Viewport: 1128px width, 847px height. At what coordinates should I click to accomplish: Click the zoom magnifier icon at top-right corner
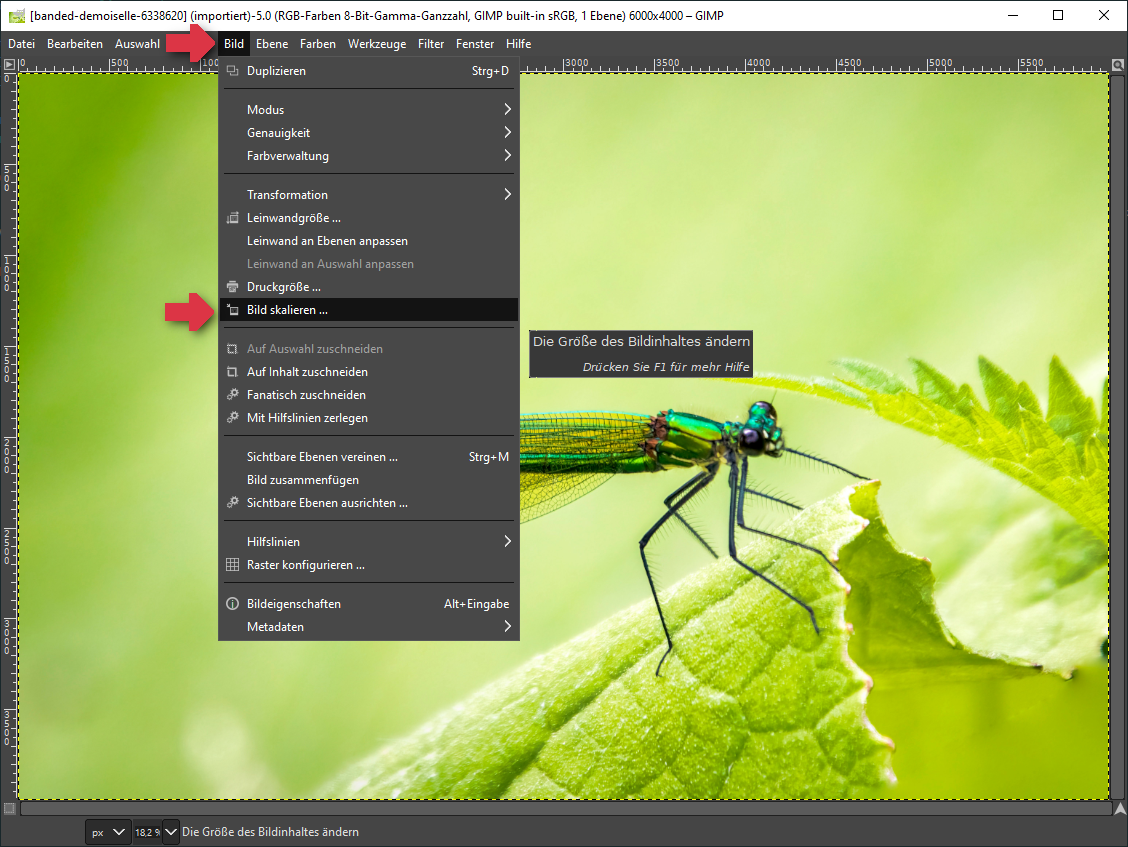click(x=1118, y=65)
